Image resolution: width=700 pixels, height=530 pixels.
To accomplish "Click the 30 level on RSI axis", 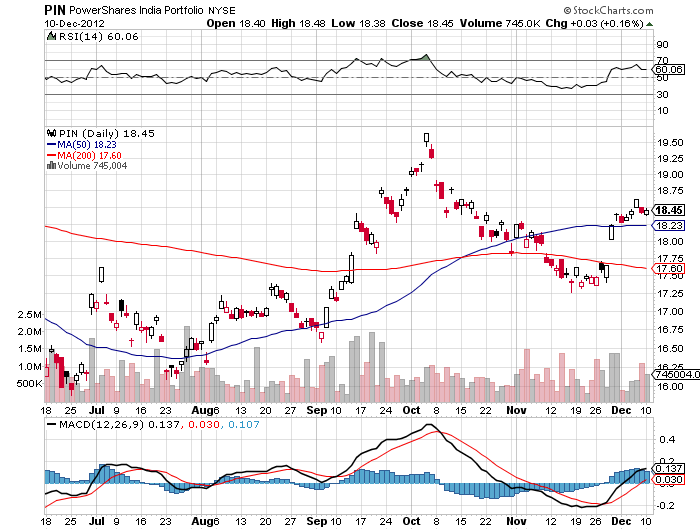I will click(662, 94).
